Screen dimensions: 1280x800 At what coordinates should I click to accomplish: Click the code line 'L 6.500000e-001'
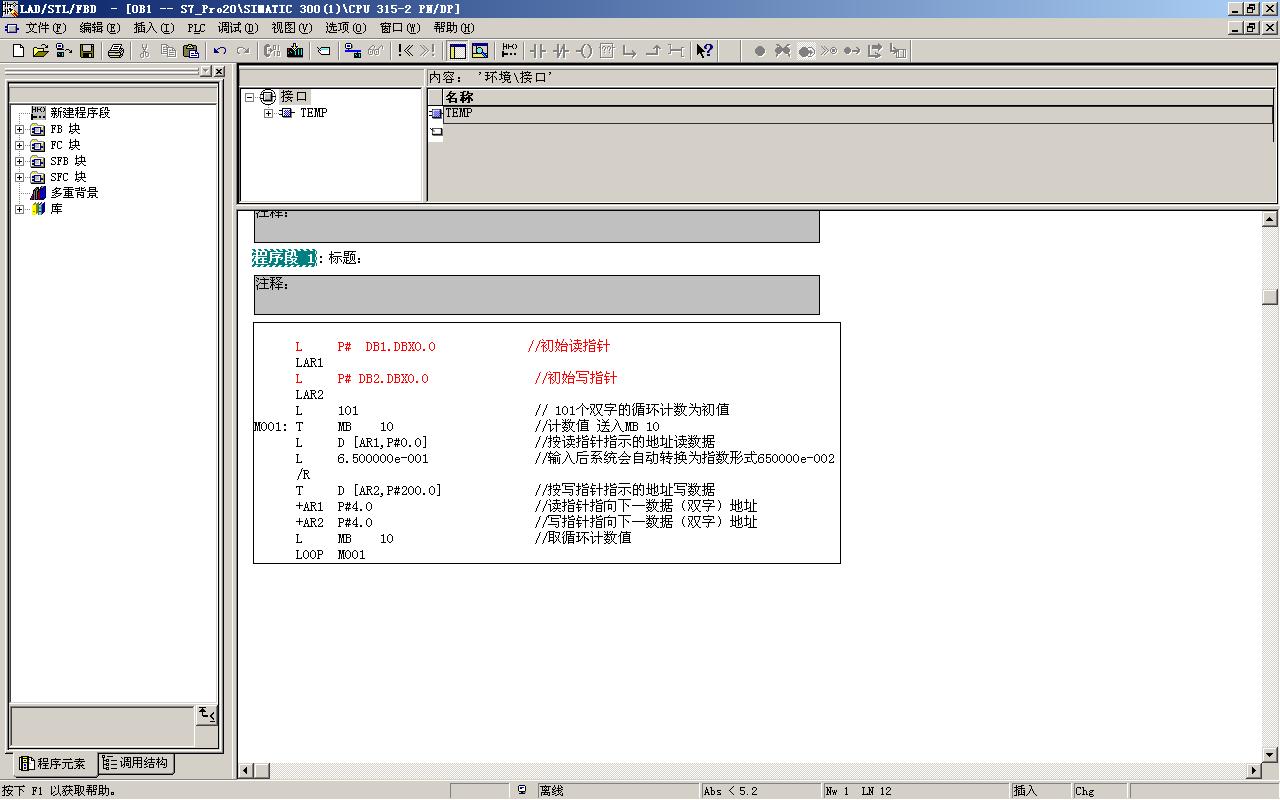(362, 458)
